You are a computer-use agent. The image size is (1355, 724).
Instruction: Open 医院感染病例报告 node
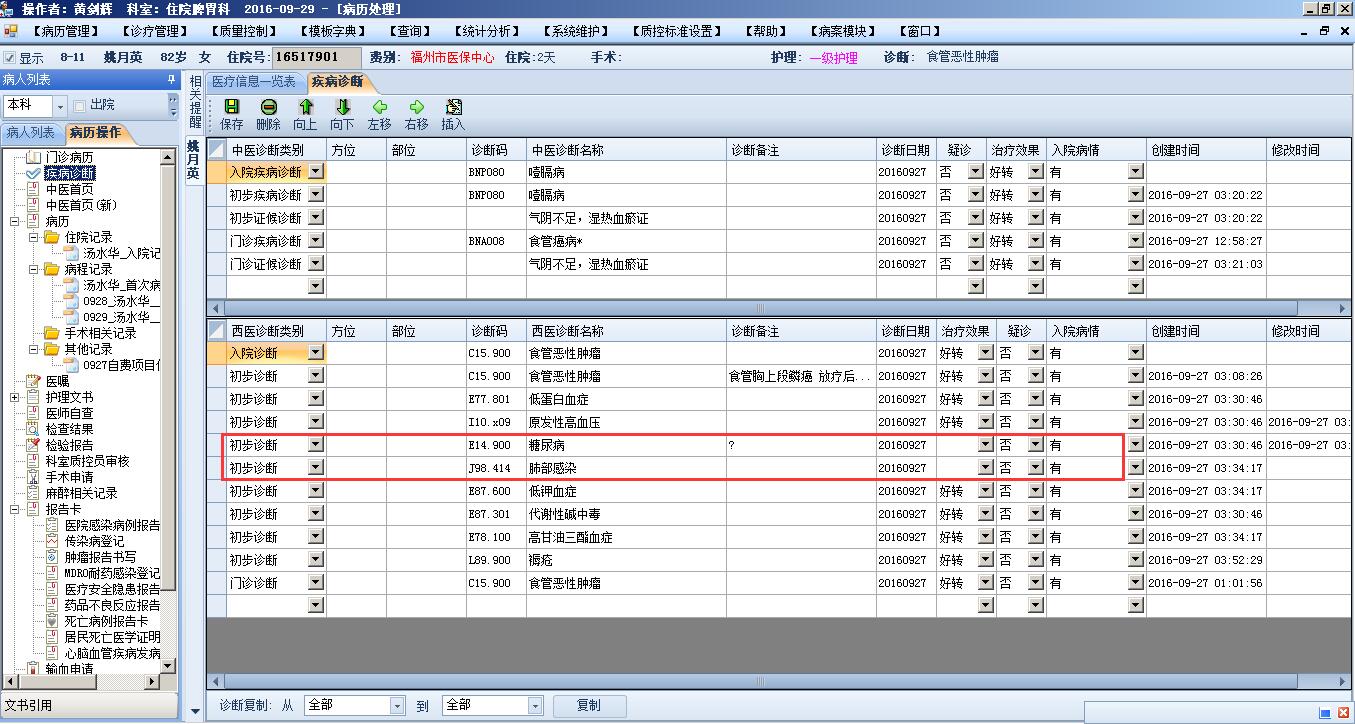click(112, 525)
